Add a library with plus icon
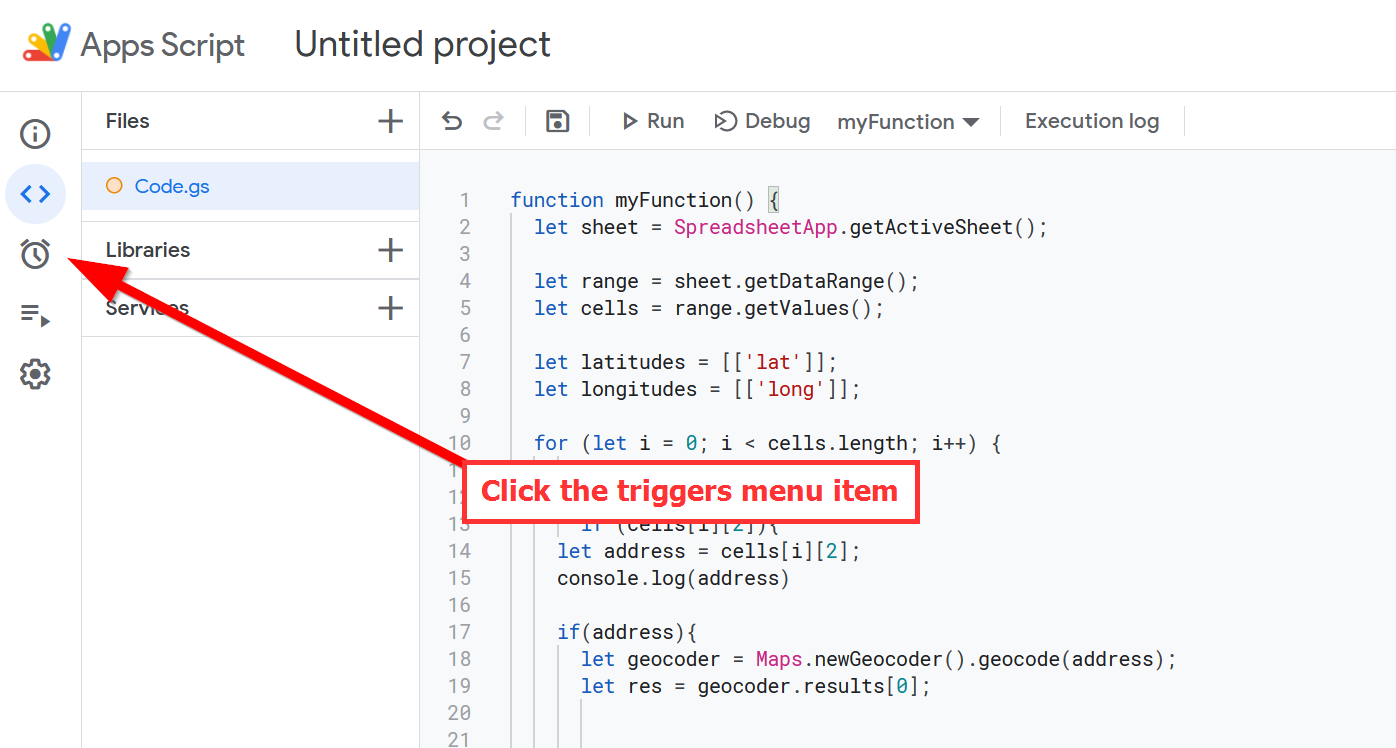The width and height of the screenshot is (1396, 748). click(x=390, y=250)
